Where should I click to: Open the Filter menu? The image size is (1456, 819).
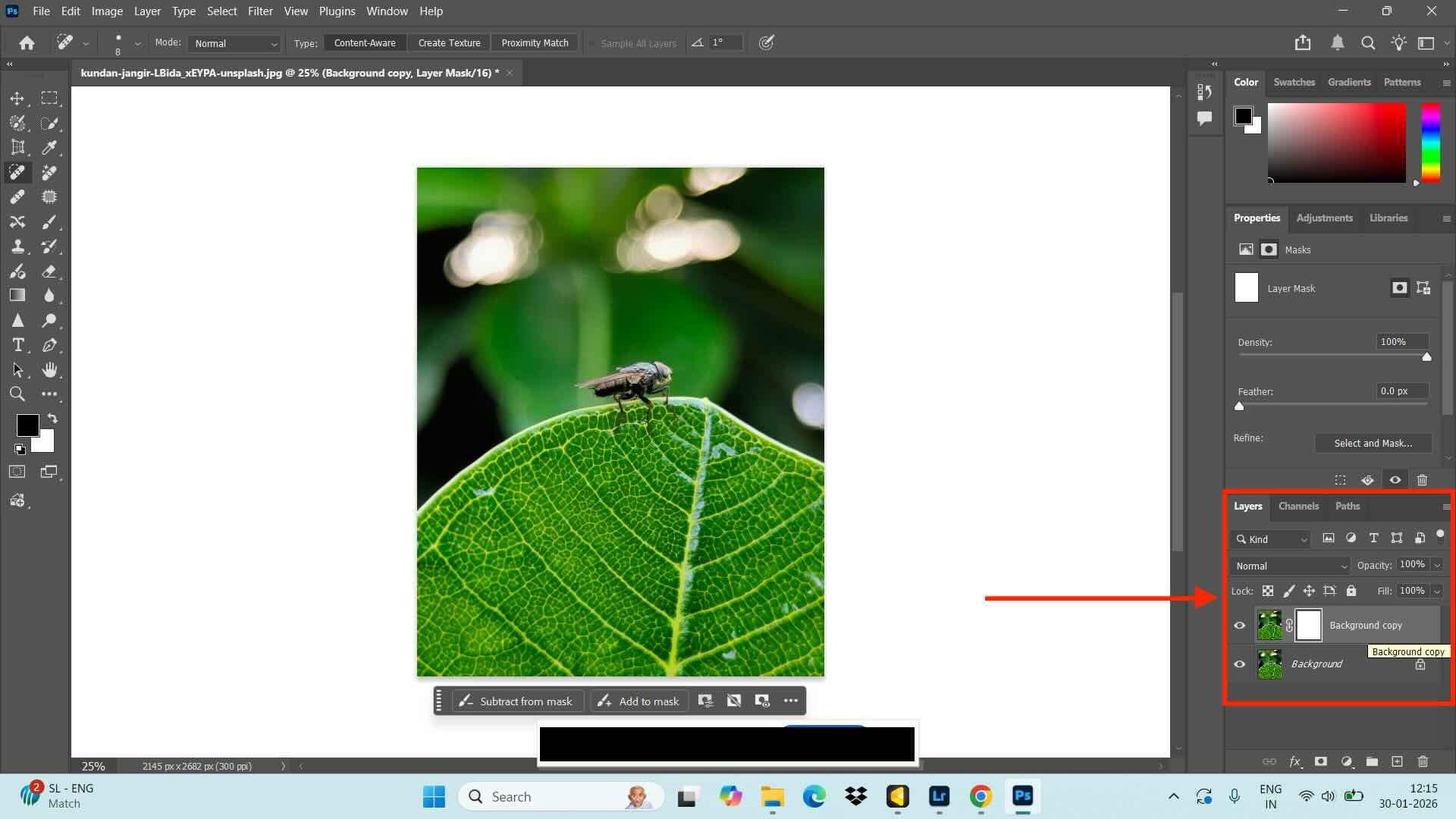click(260, 11)
